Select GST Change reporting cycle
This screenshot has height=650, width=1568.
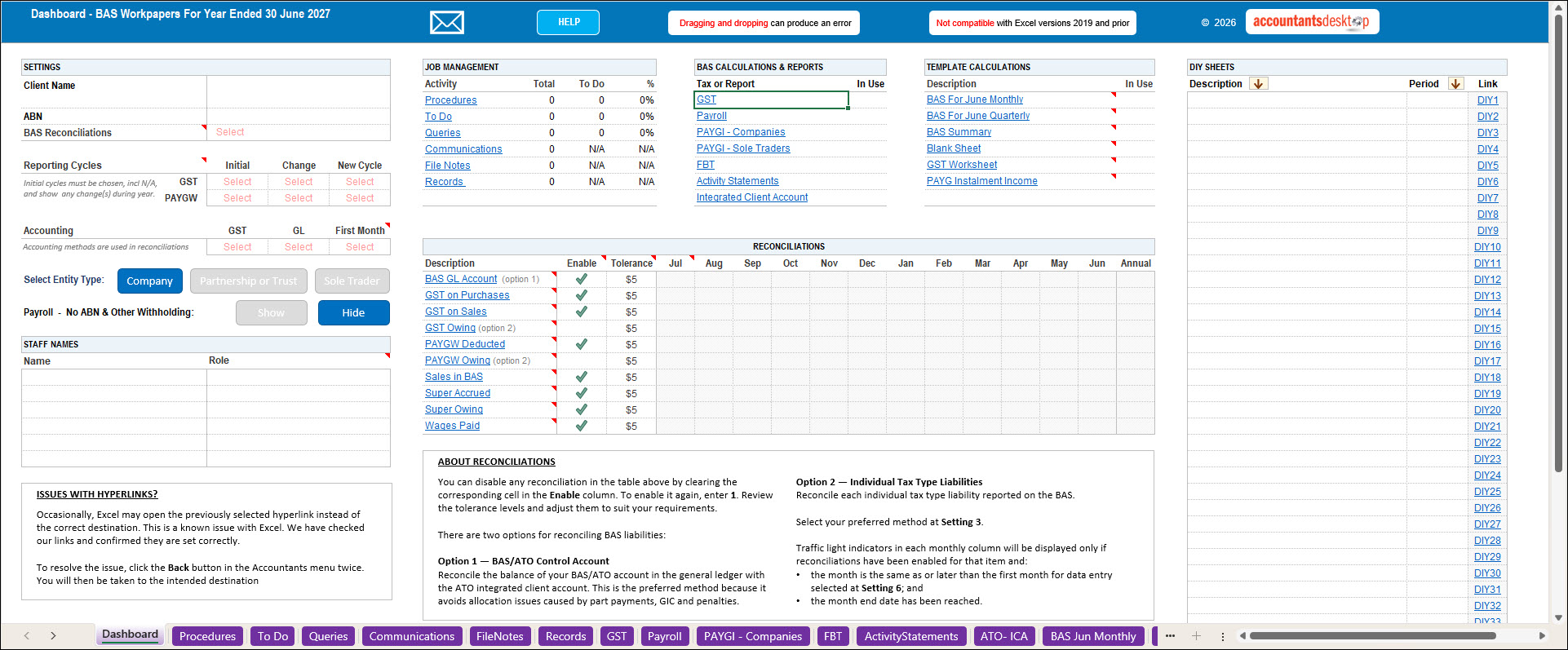299,182
